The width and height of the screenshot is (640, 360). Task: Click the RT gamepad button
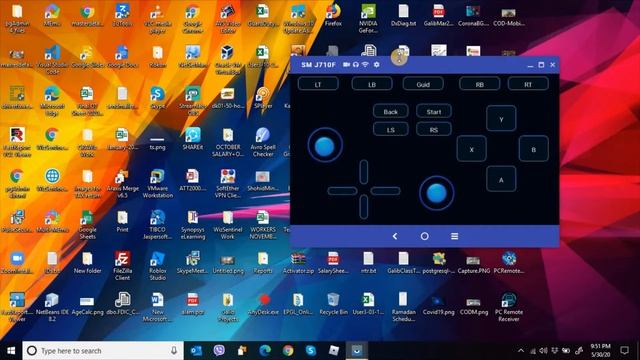pyautogui.click(x=528, y=84)
